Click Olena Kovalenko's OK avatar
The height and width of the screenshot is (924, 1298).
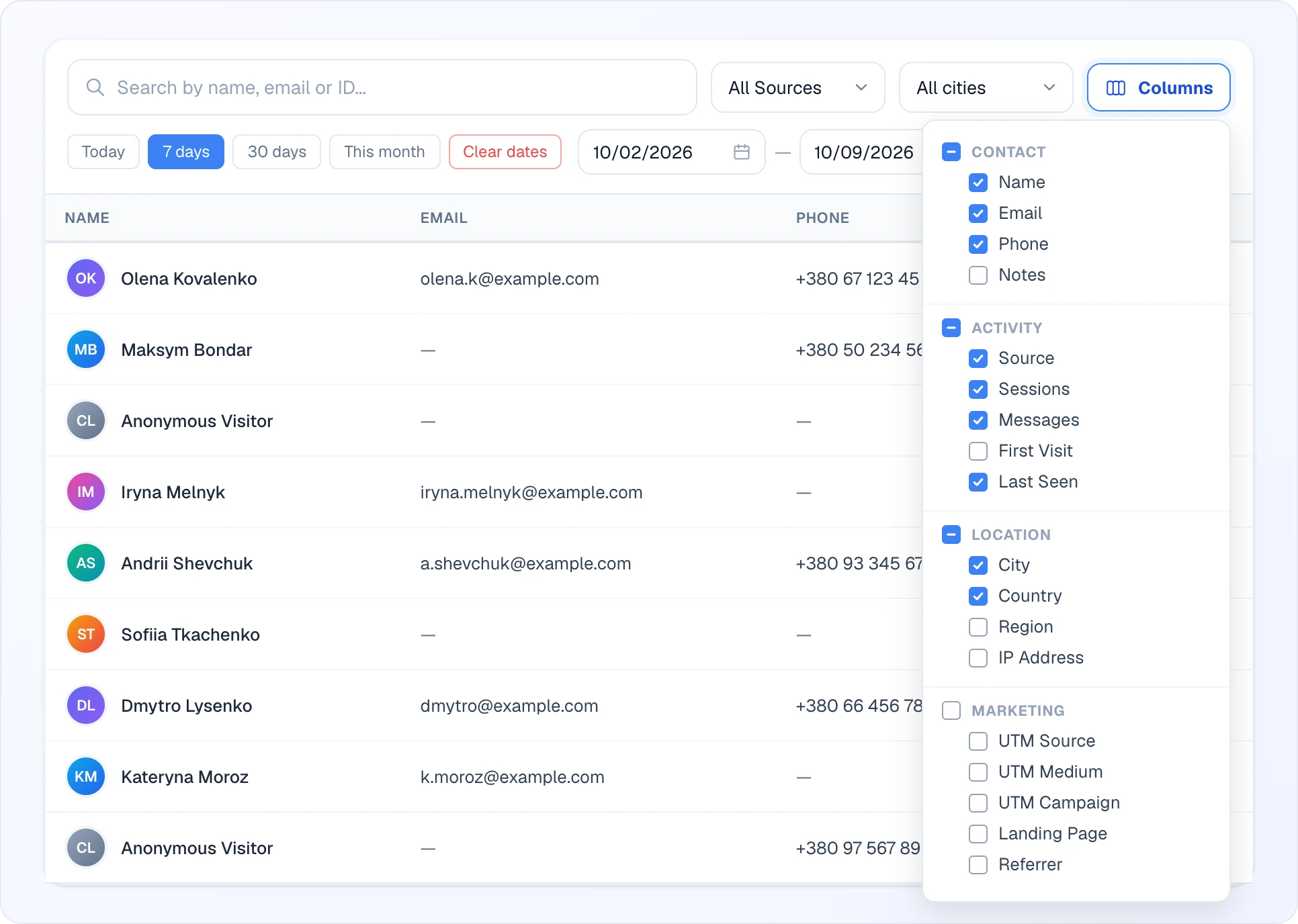(x=86, y=278)
